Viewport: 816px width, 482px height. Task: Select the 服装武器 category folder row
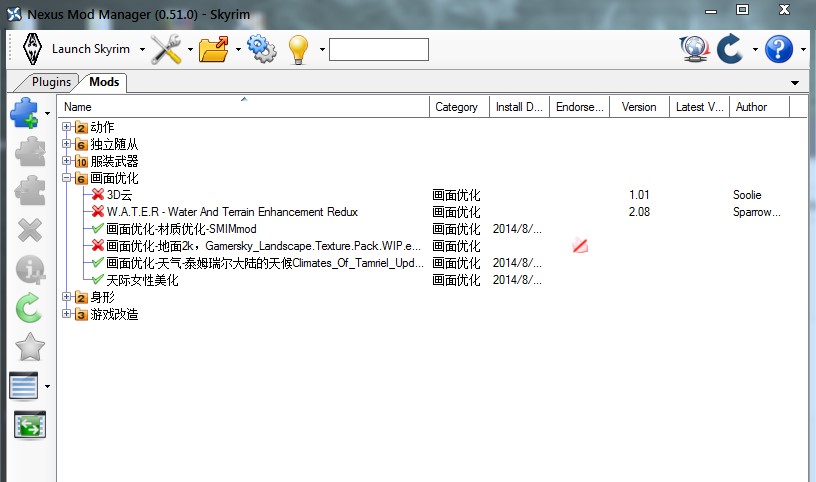(106, 161)
